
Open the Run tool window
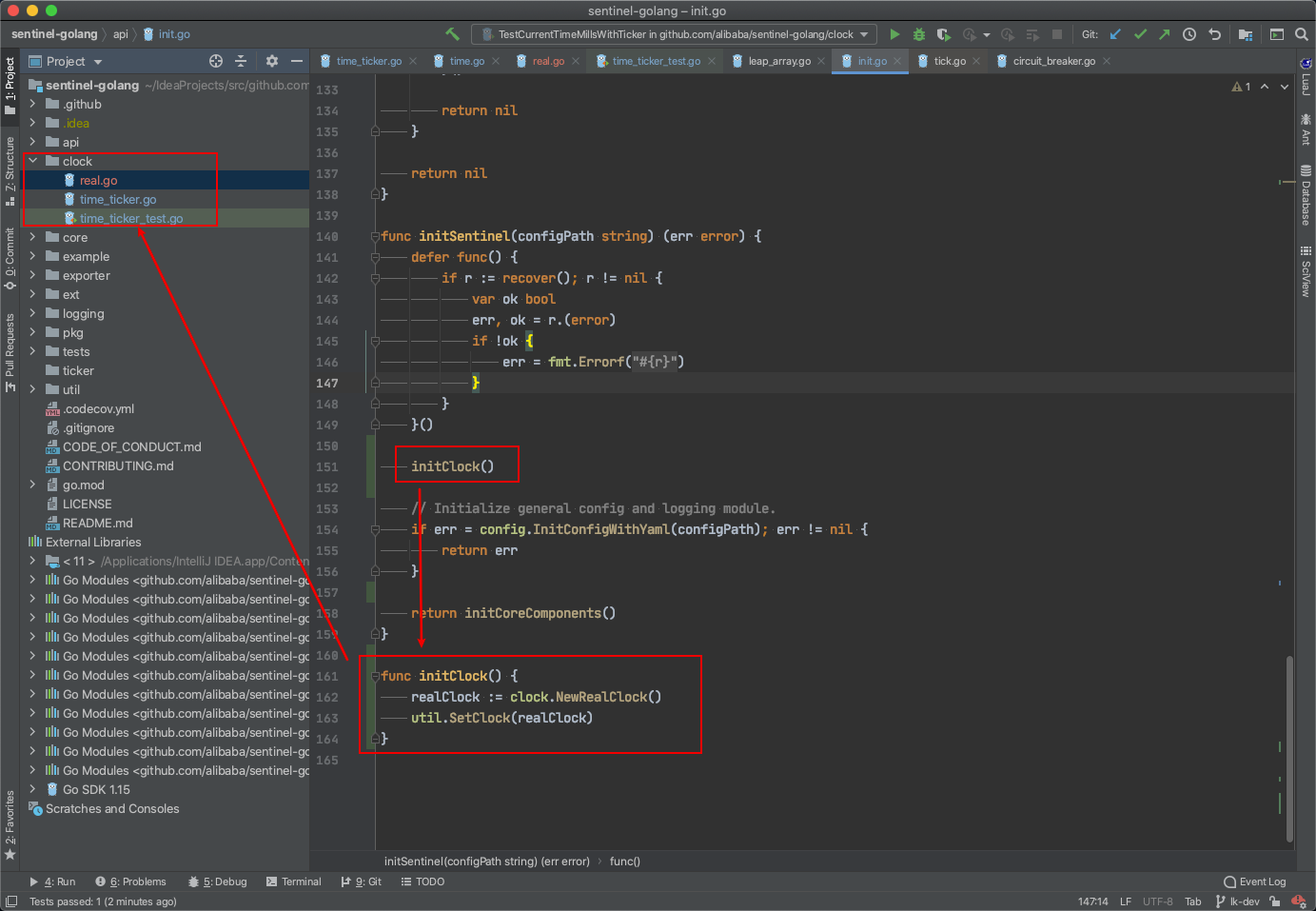[52, 881]
